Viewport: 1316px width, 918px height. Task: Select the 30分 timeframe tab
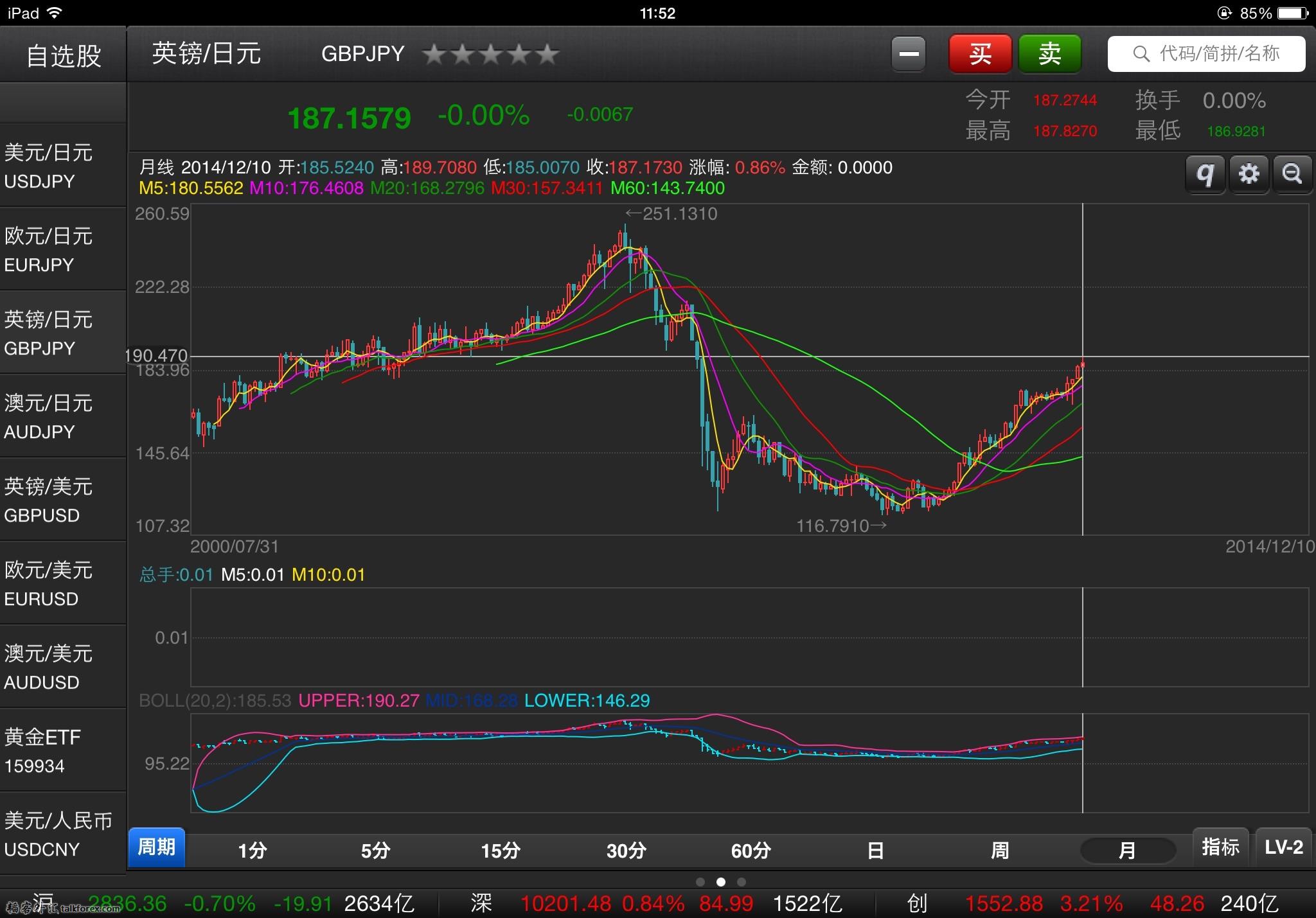(626, 851)
